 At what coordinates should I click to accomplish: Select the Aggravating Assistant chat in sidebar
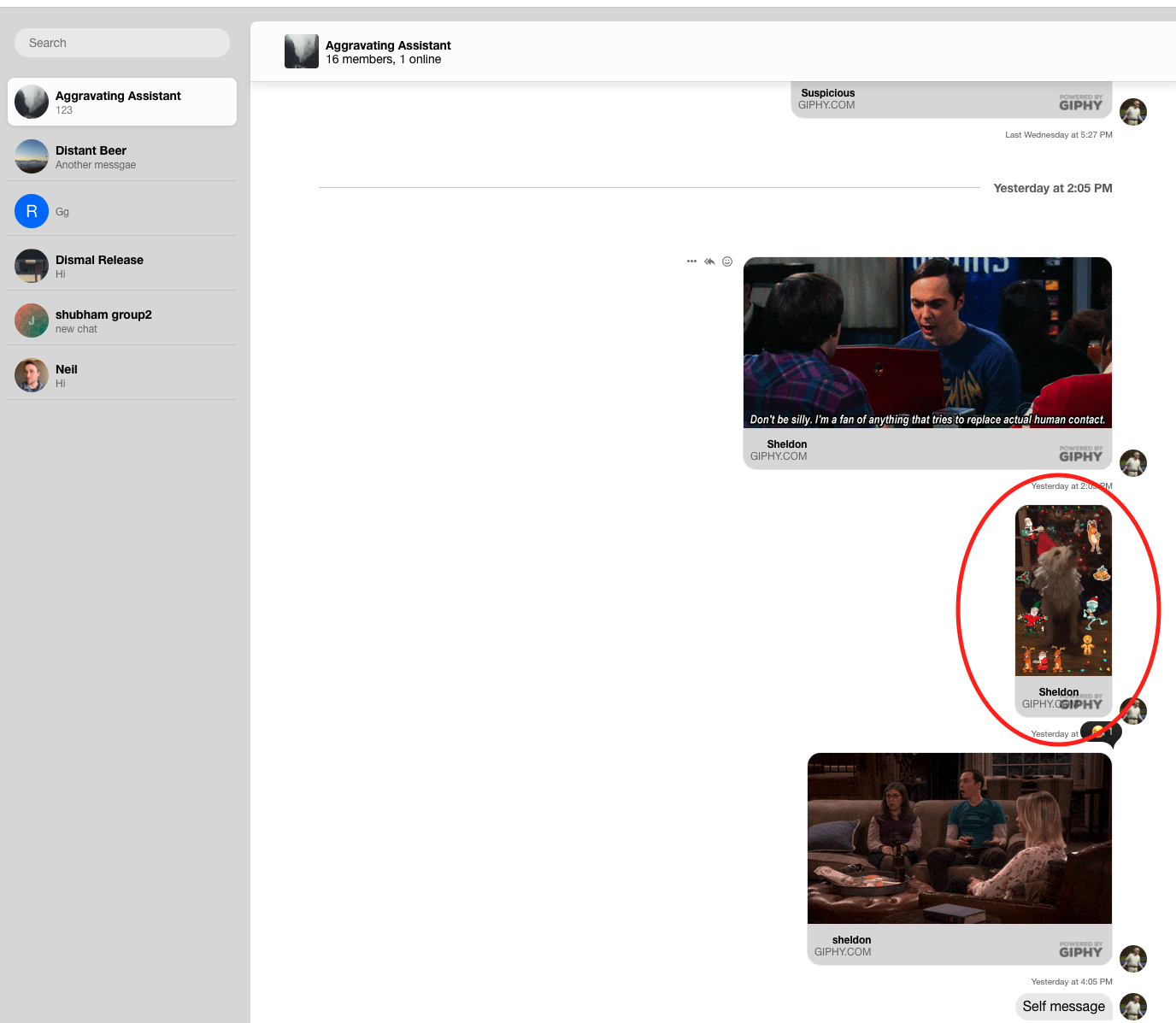pyautogui.click(x=122, y=102)
